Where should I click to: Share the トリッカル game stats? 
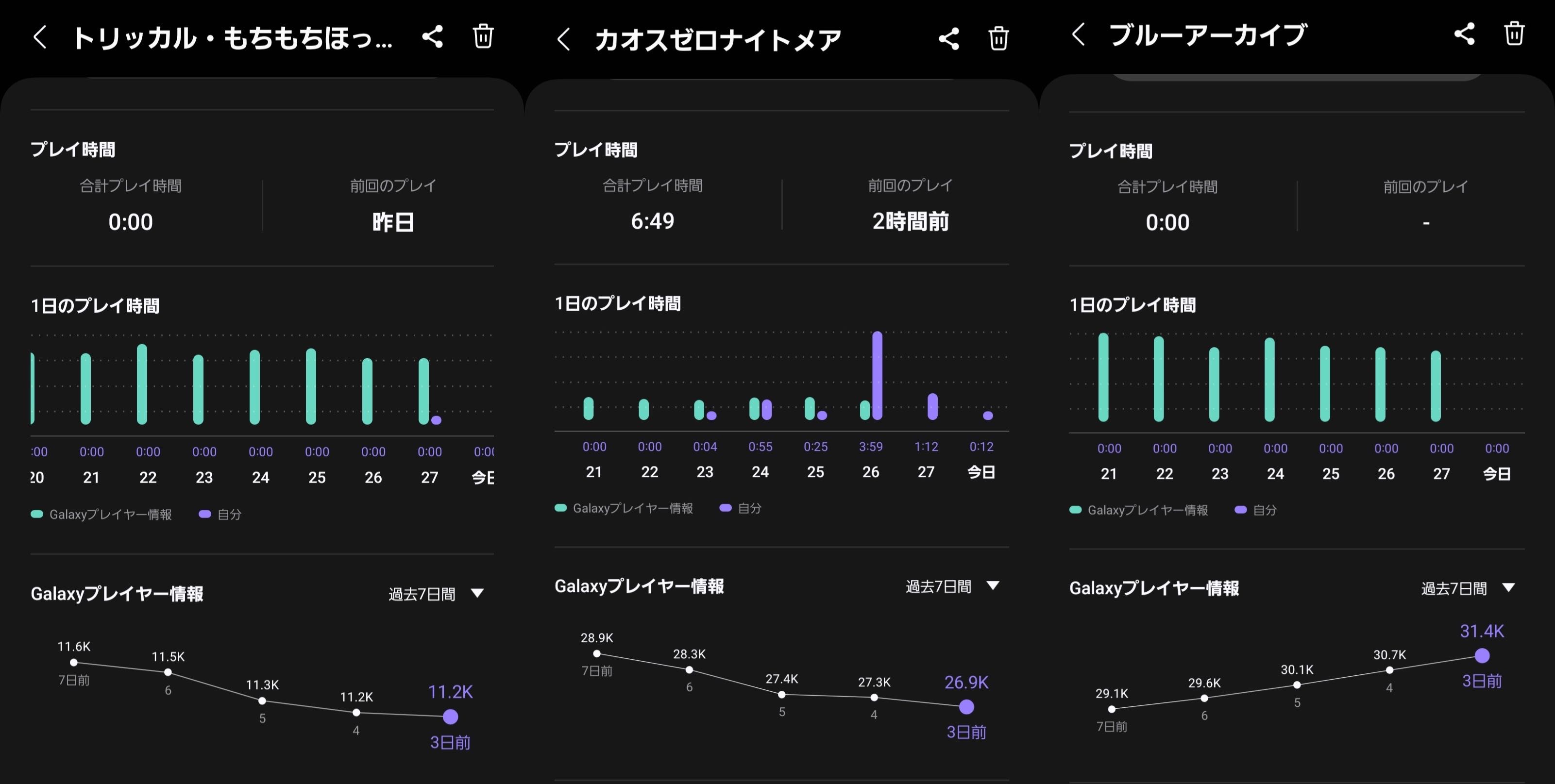pos(432,37)
